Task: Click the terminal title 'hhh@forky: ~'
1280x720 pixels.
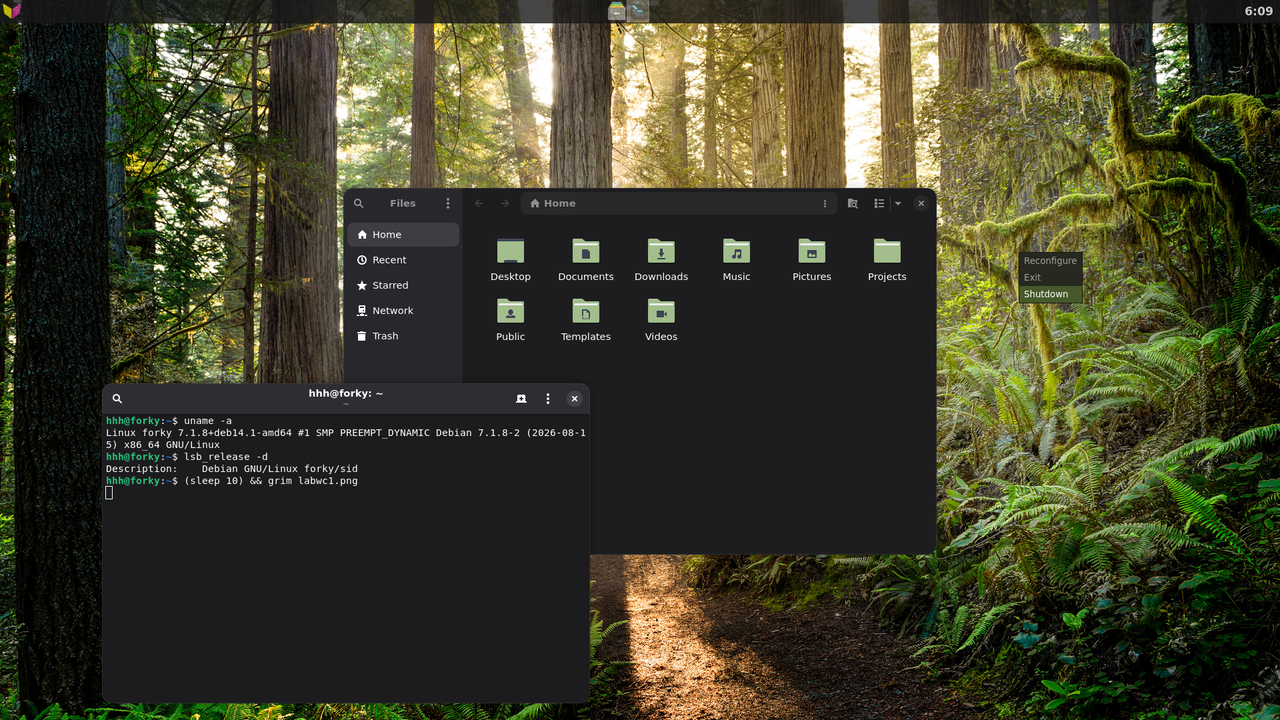Action: pyautogui.click(x=346, y=394)
